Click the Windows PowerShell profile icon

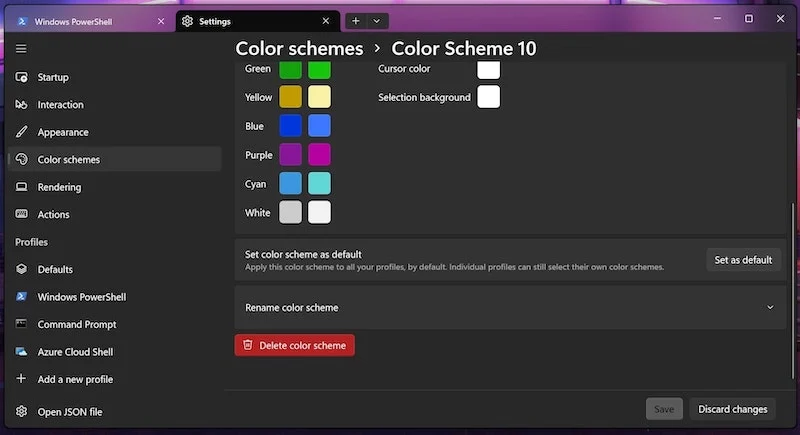click(21, 296)
